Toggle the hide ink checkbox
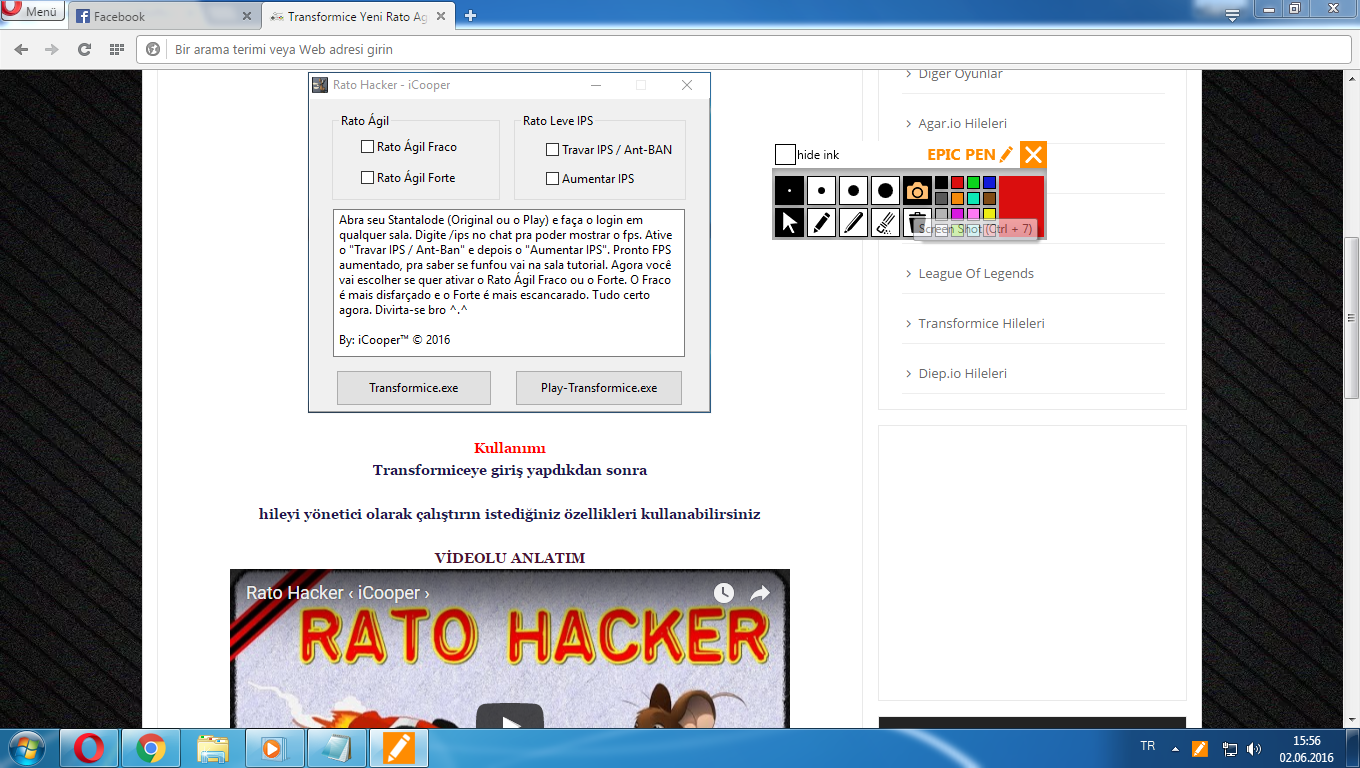 (x=785, y=154)
